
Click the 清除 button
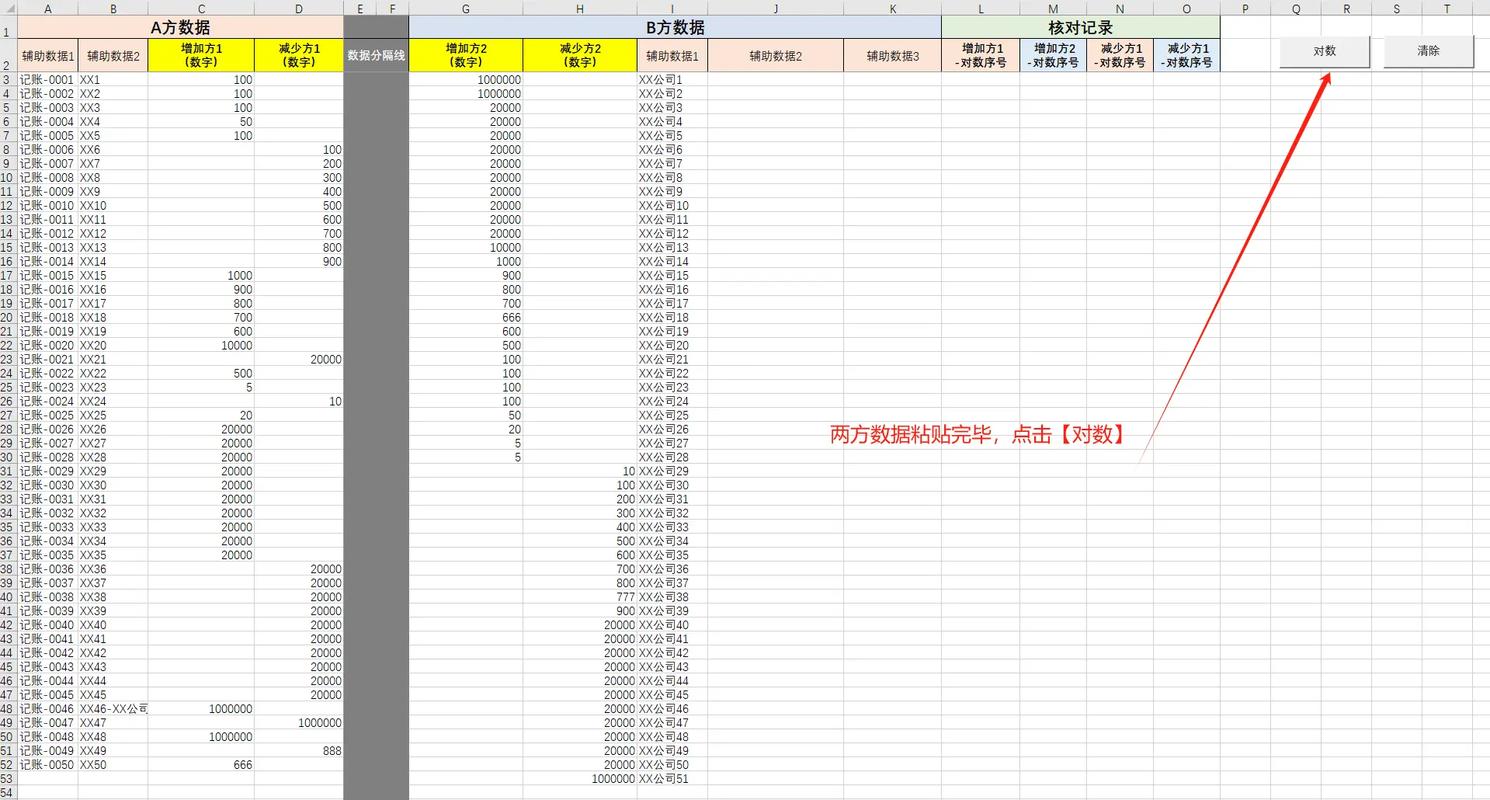click(x=1428, y=51)
